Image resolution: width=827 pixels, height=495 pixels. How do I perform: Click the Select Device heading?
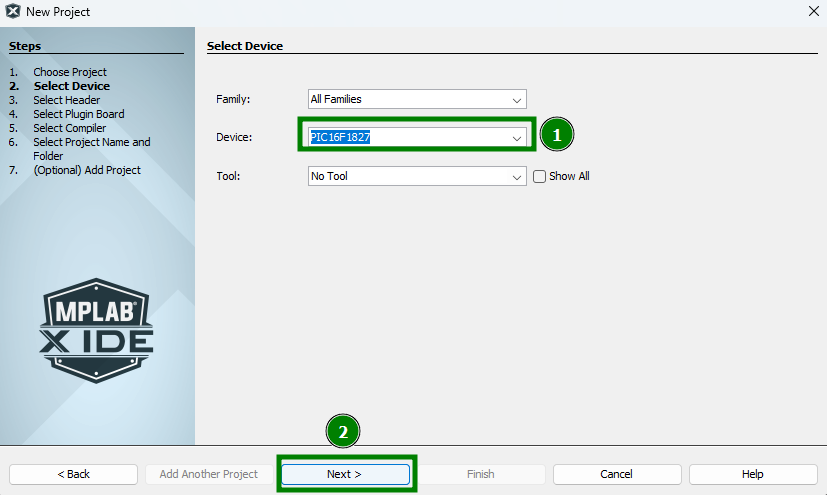245,46
